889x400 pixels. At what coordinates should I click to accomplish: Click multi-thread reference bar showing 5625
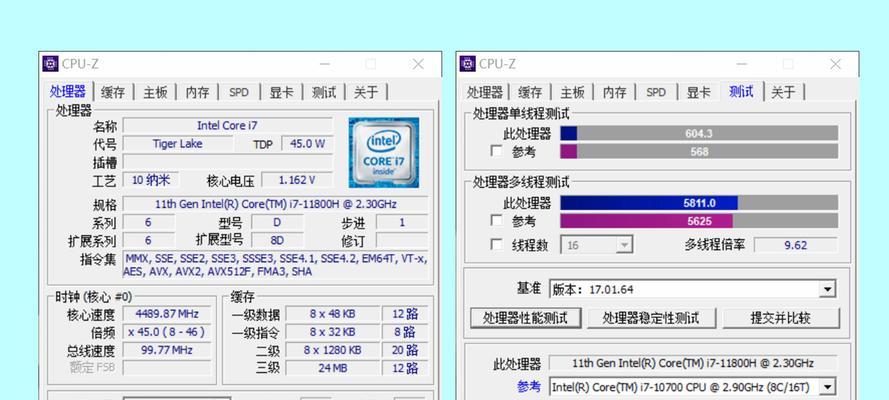point(699,220)
